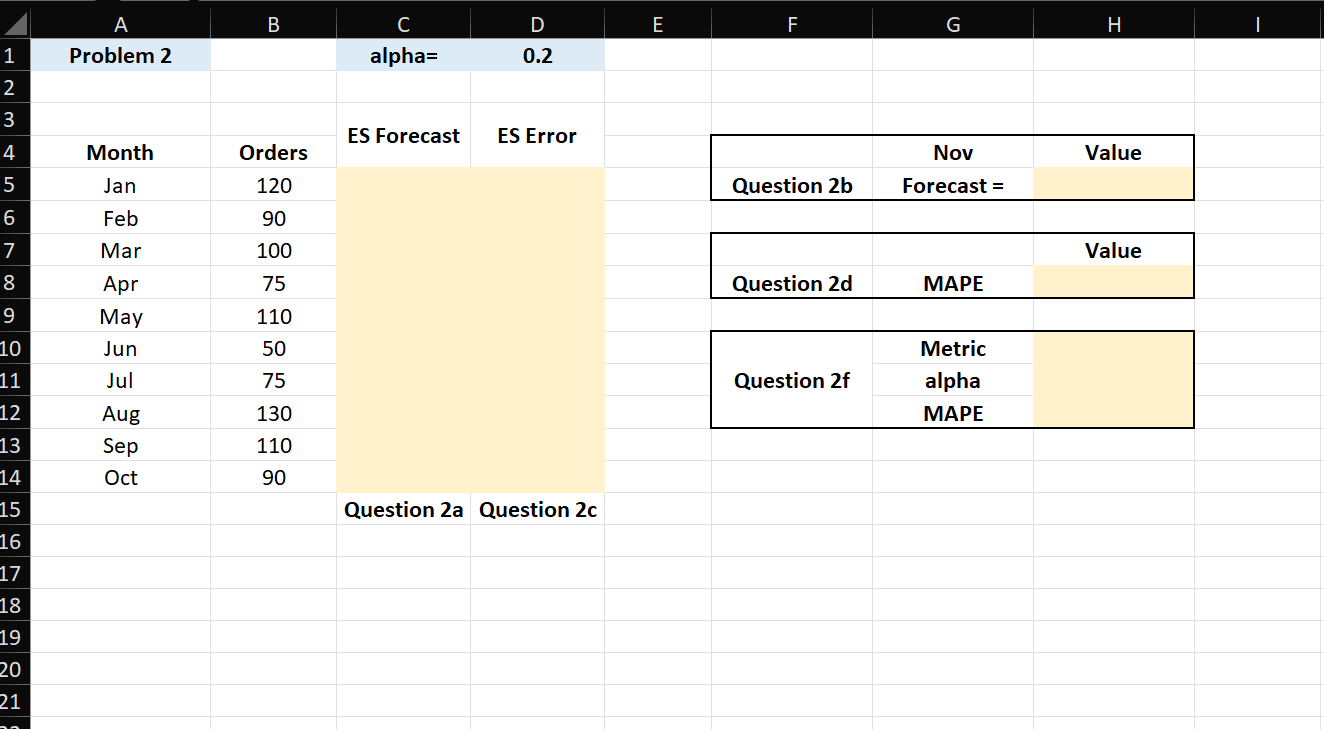Select column header H

1113,21
